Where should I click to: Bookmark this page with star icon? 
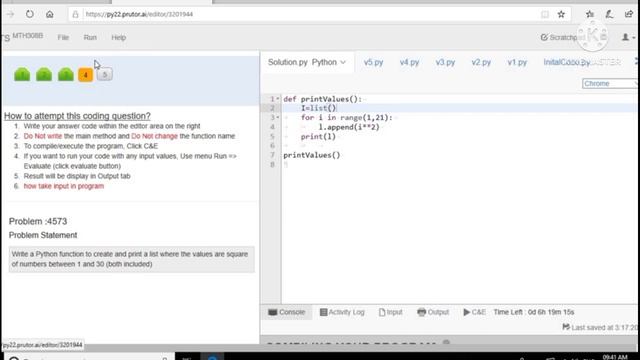[561, 14]
